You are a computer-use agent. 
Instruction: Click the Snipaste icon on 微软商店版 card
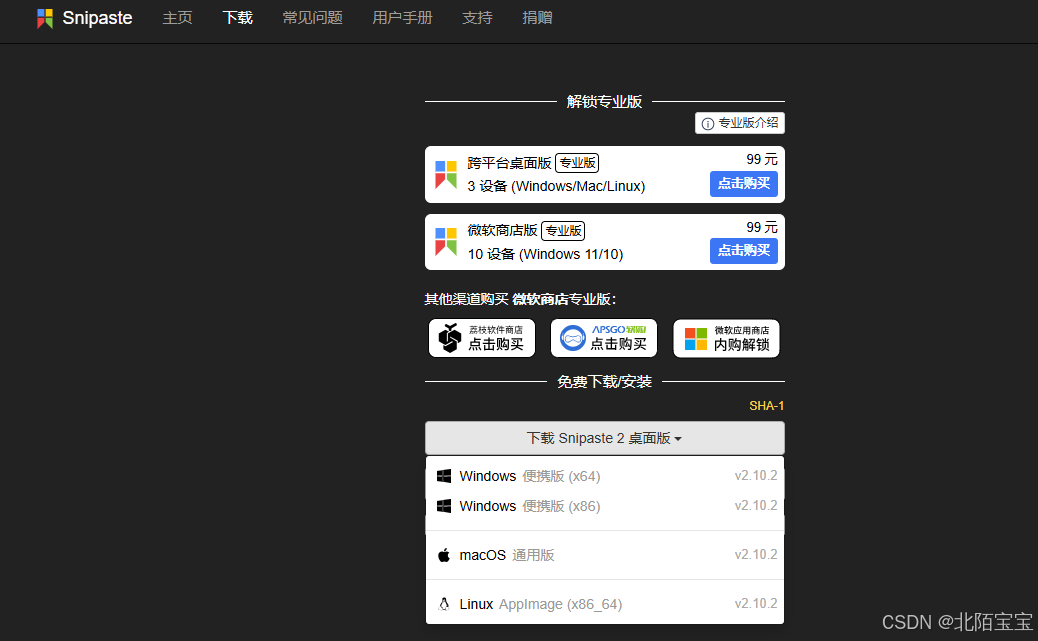(x=446, y=242)
